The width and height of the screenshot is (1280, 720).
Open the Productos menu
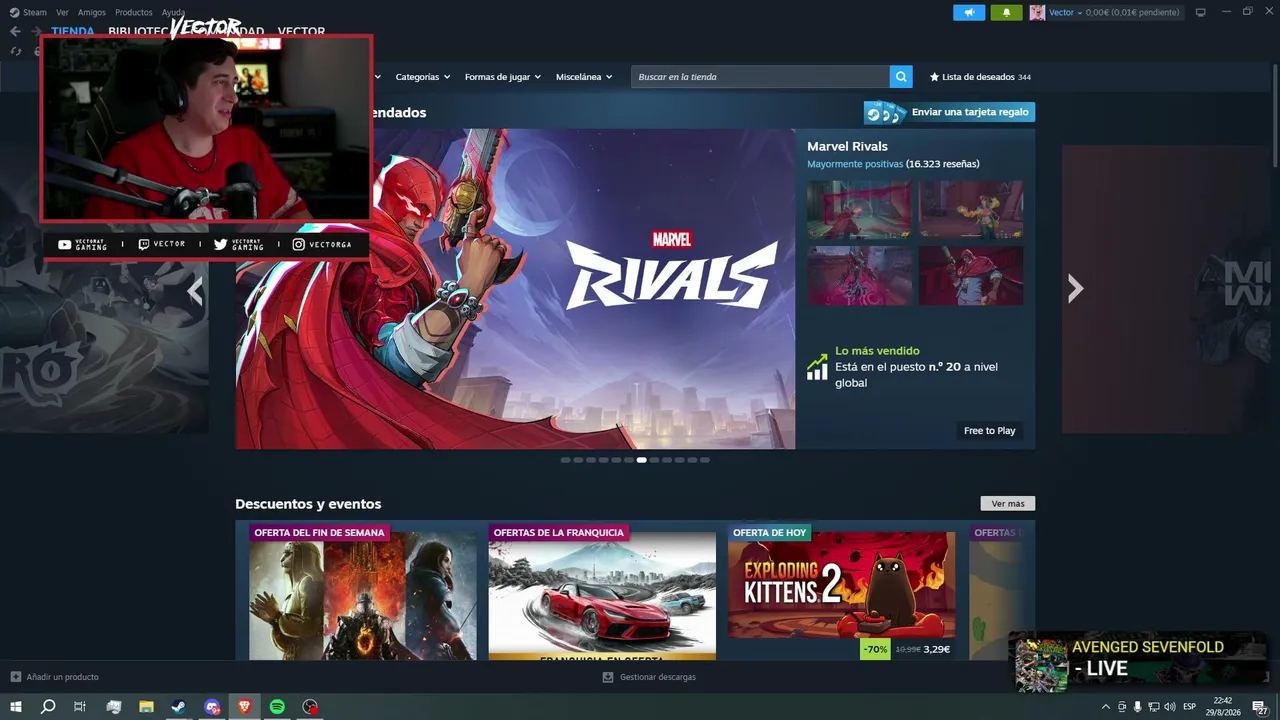[134, 12]
